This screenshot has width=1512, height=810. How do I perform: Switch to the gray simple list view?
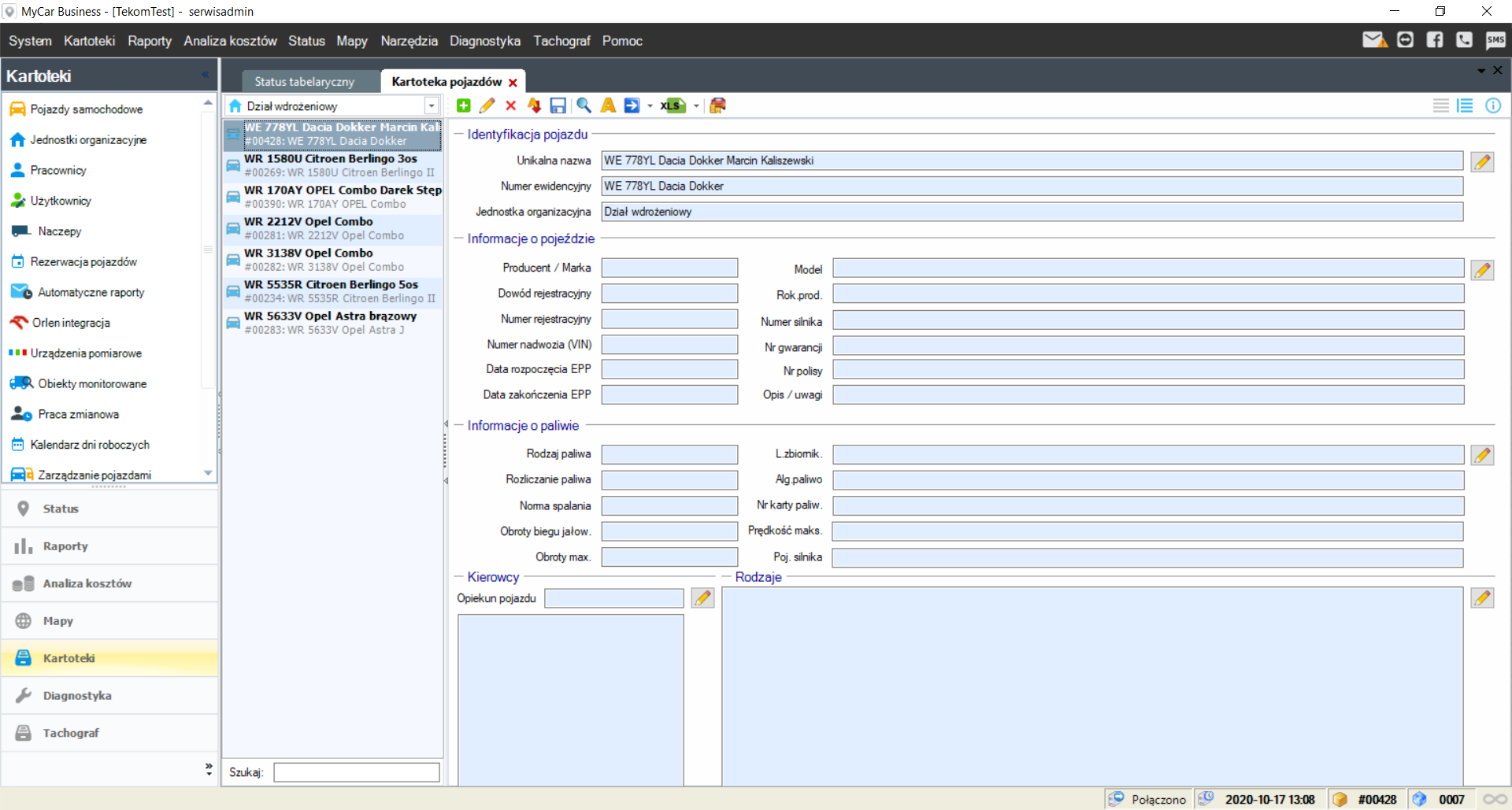pos(1440,105)
